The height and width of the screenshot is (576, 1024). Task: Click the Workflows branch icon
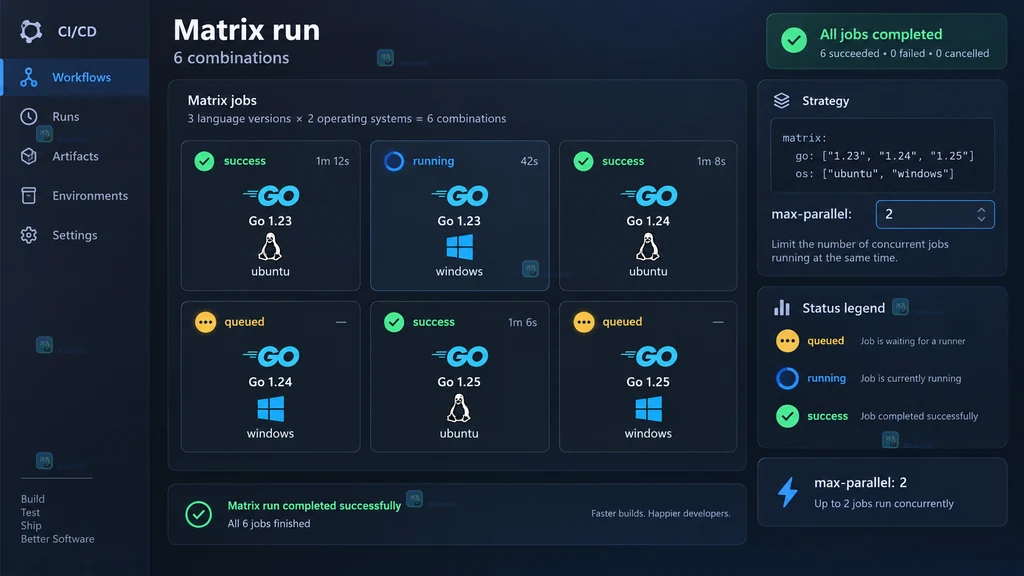click(29, 77)
